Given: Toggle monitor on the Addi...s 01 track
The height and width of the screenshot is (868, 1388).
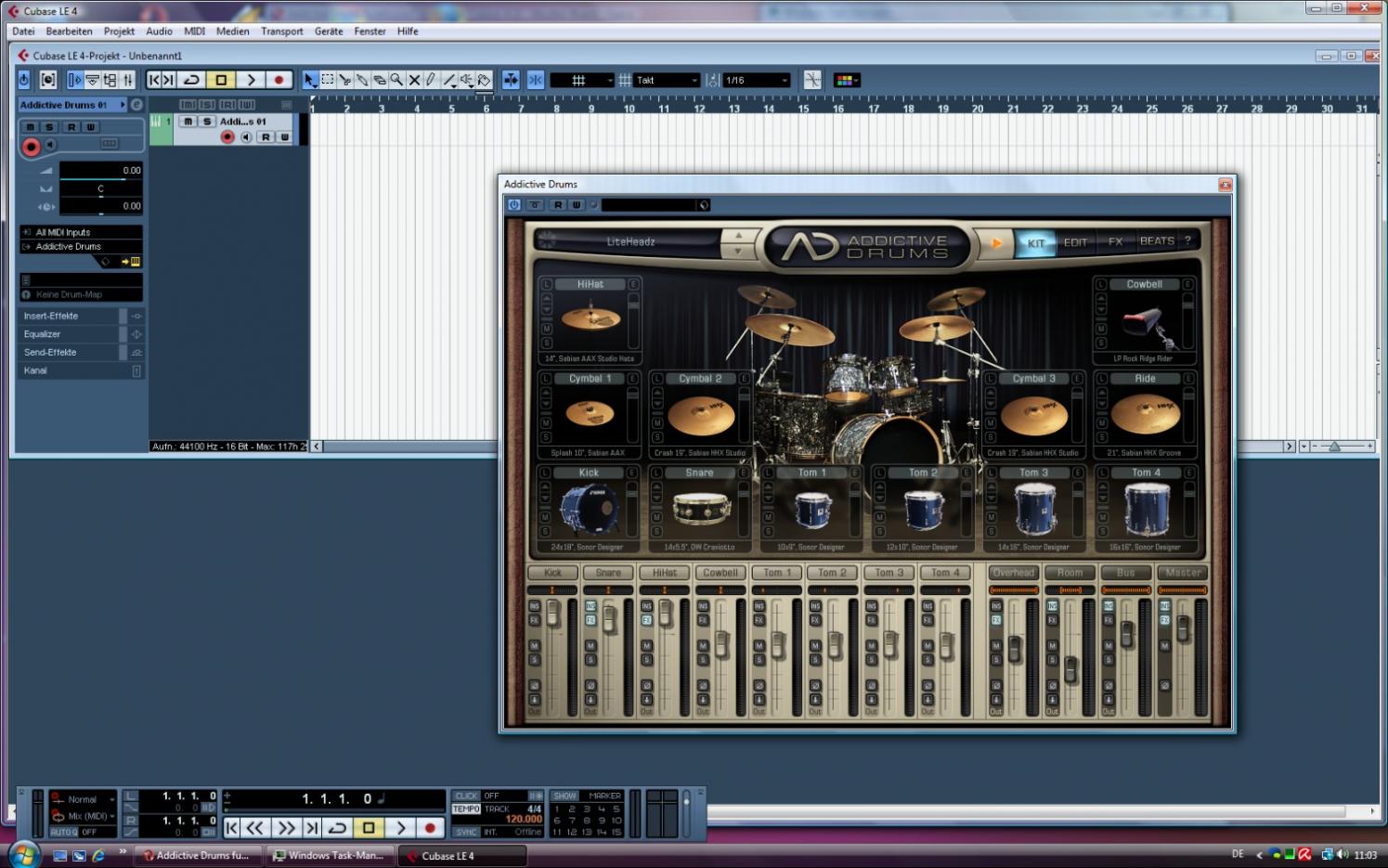Looking at the screenshot, I should [246, 136].
